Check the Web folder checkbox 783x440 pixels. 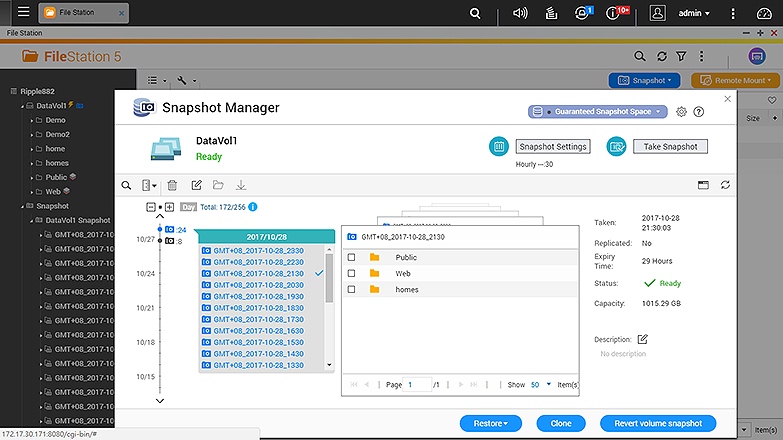click(x=351, y=273)
